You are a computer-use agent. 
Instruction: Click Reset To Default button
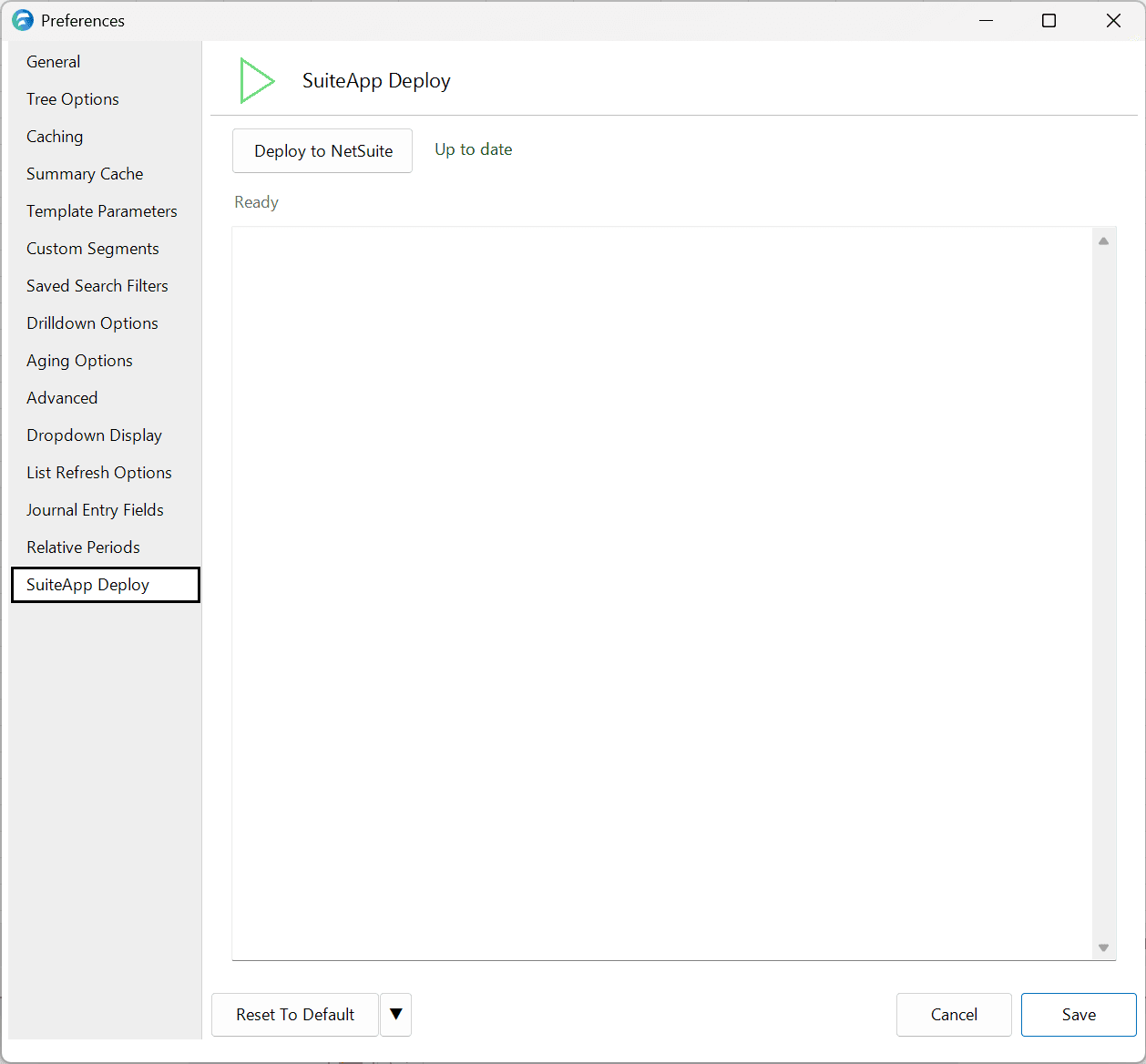[x=295, y=1015]
